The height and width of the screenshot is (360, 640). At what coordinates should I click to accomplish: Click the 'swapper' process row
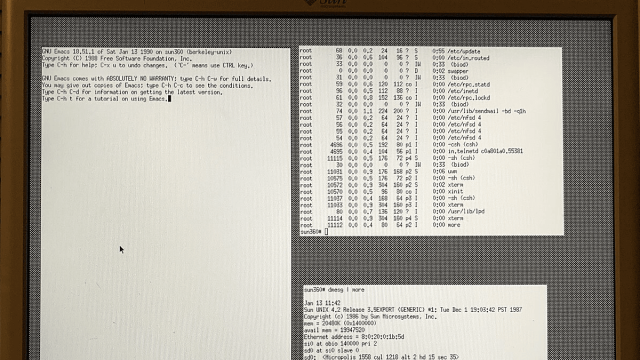[384, 71]
